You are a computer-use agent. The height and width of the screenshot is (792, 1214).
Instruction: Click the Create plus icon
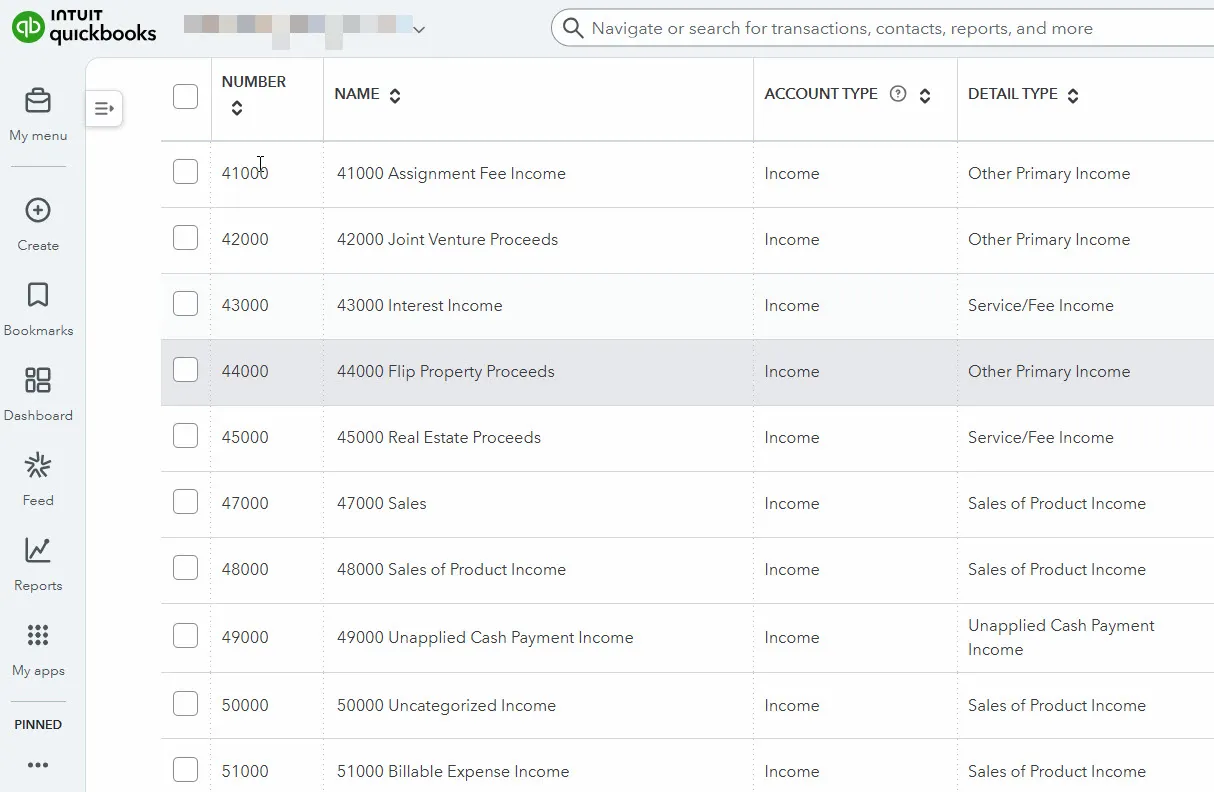[38, 211]
